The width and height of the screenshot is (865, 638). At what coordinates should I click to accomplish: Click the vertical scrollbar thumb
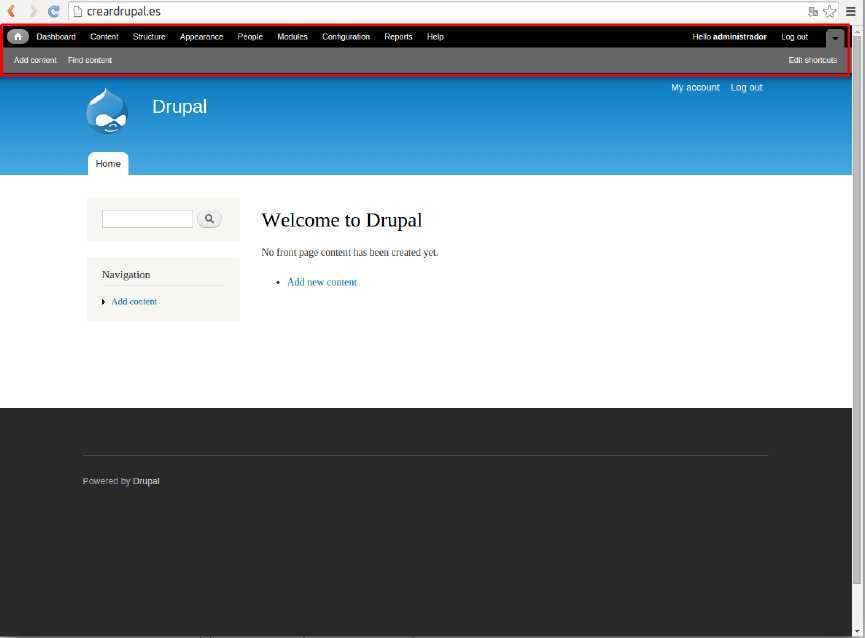(858, 309)
